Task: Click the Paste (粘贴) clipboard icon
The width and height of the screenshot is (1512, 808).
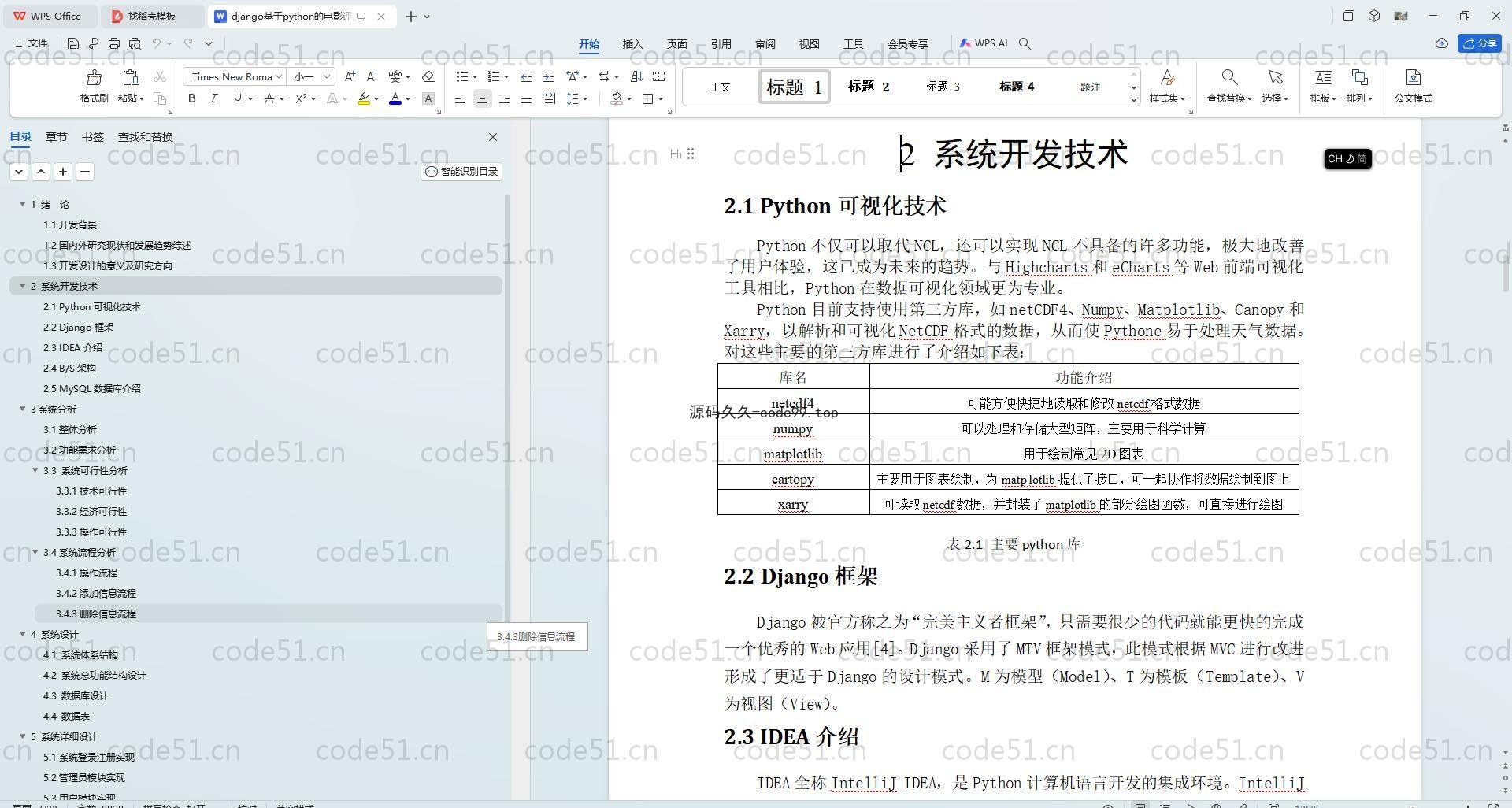Action: [131, 77]
